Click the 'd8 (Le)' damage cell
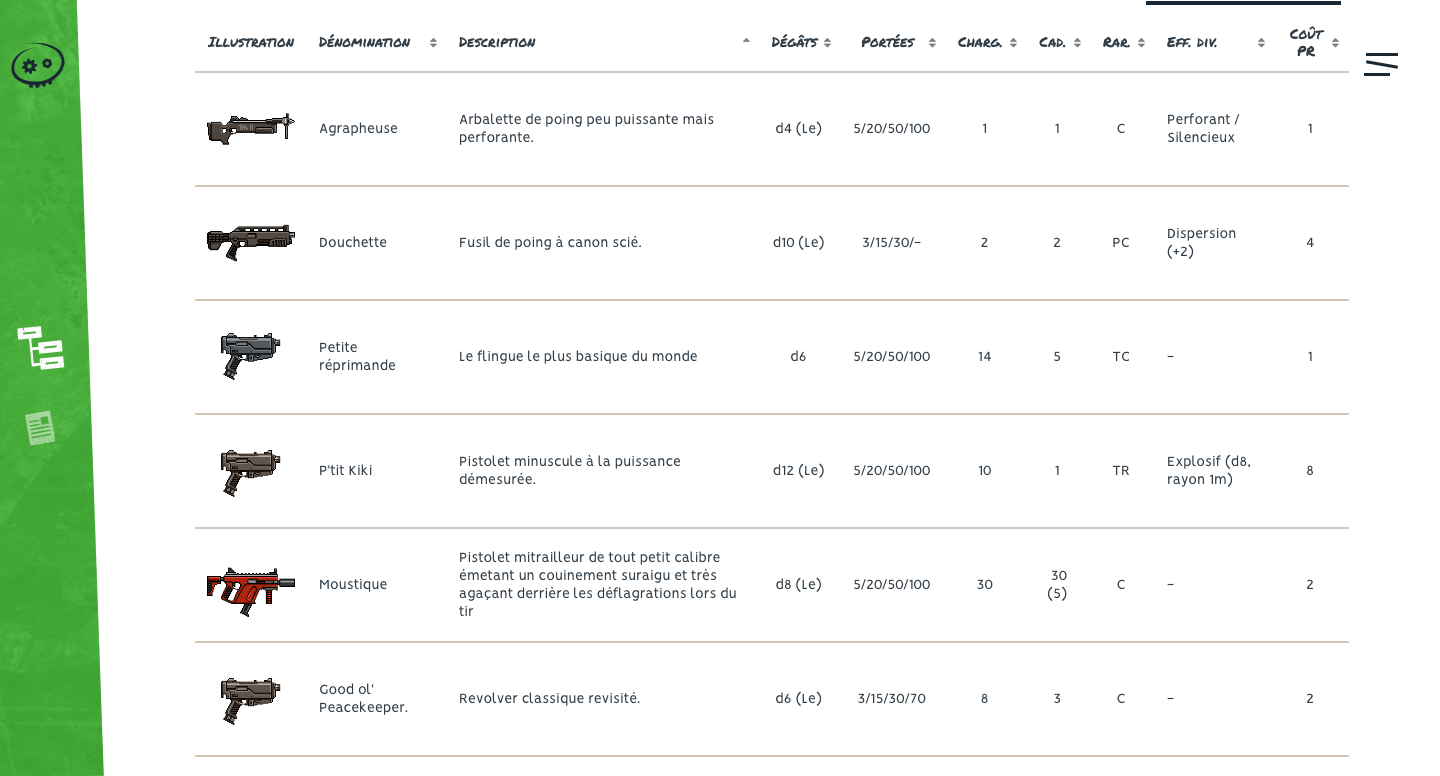This screenshot has height=776, width=1440. coord(798,585)
